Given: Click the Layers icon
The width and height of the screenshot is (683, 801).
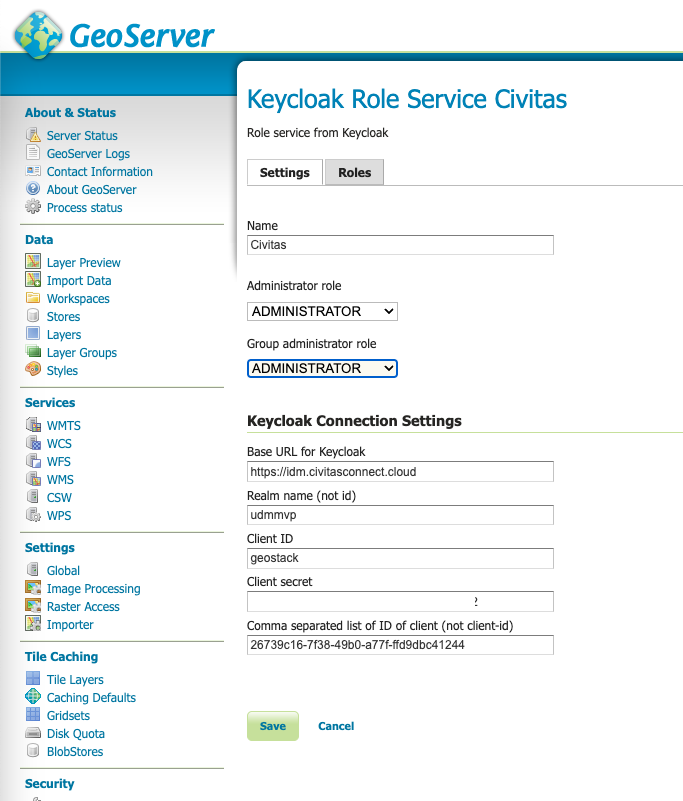Looking at the screenshot, I should tap(33, 334).
